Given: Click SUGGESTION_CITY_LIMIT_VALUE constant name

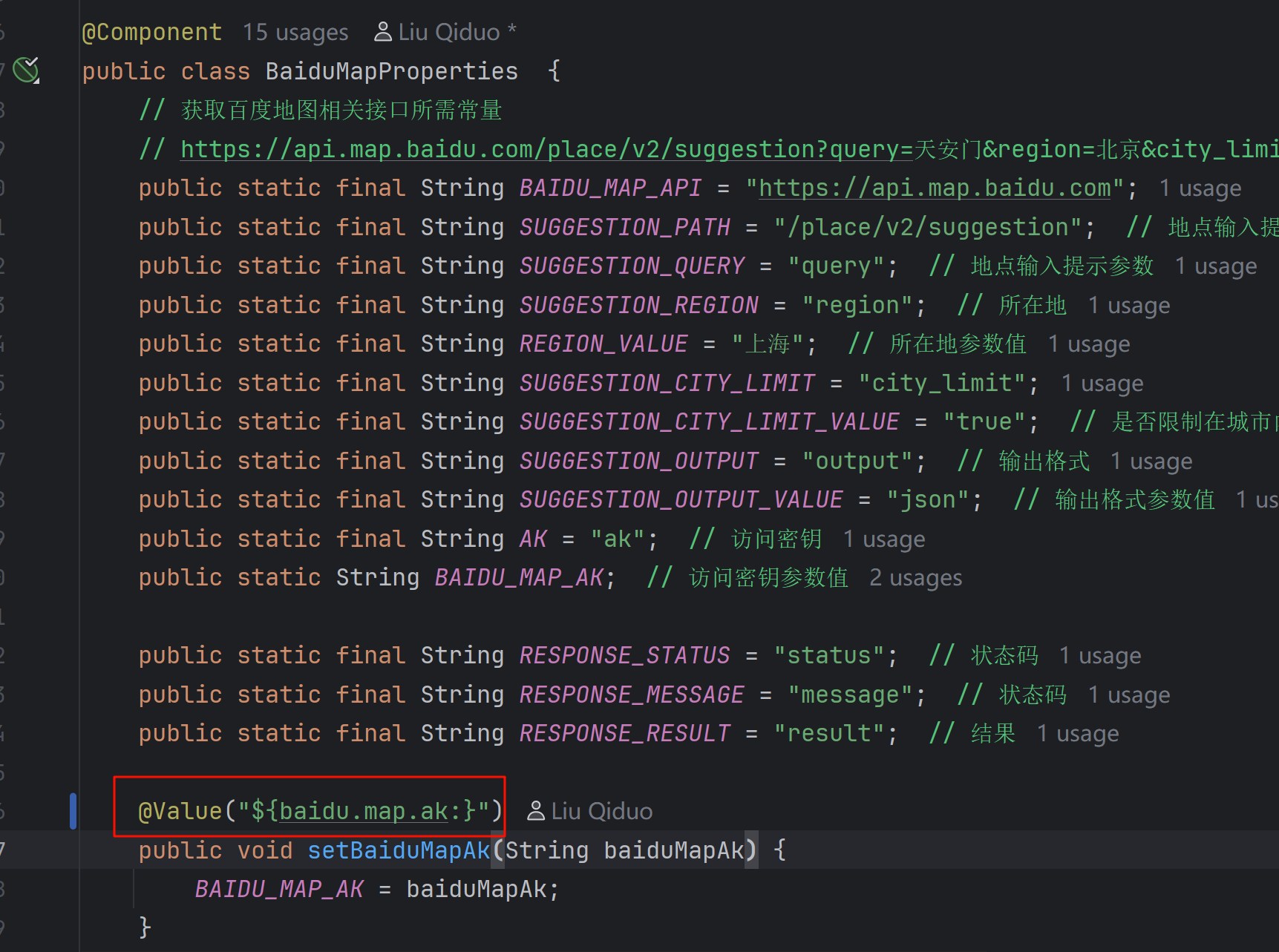Looking at the screenshot, I should click(710, 421).
